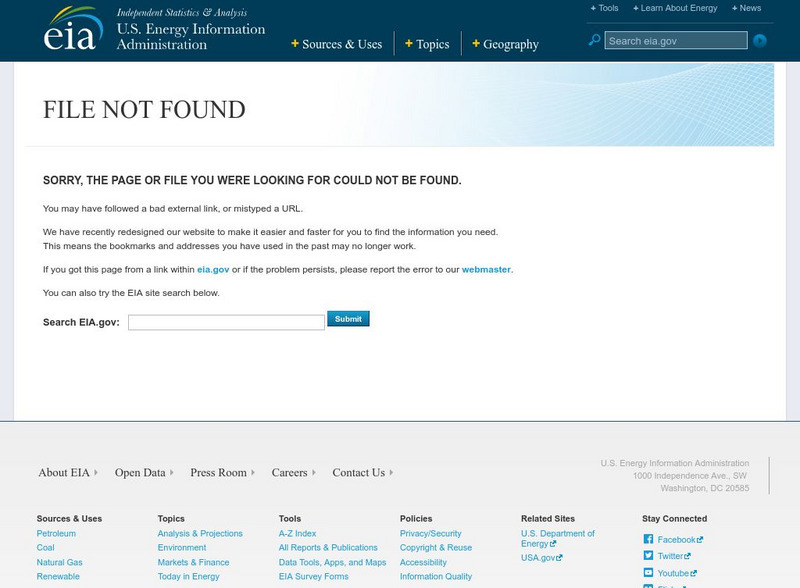
Task: Open the Petroleum footer link
Action: pyautogui.click(x=56, y=533)
